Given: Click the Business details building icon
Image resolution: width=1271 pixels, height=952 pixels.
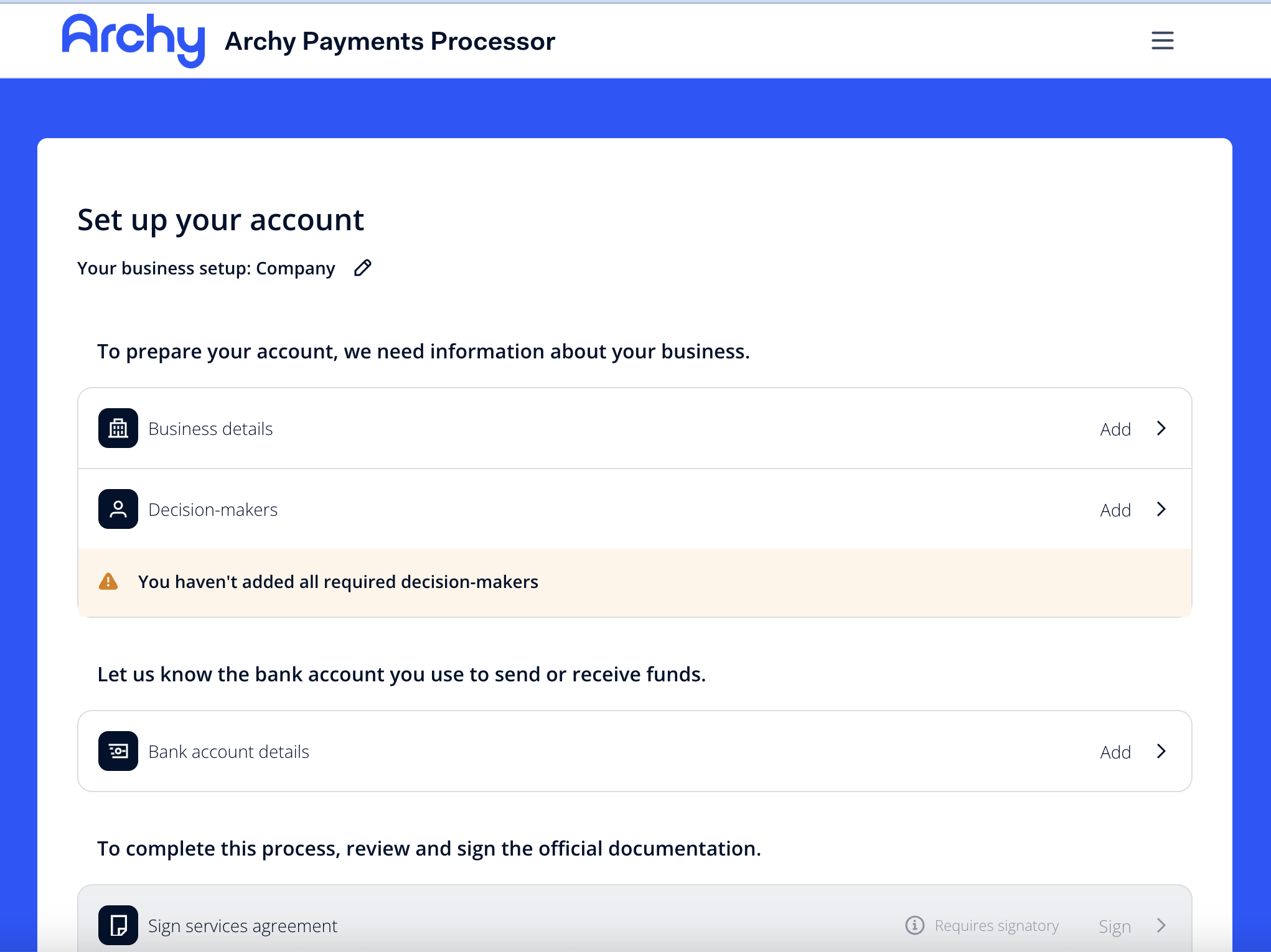Looking at the screenshot, I should coord(118,428).
